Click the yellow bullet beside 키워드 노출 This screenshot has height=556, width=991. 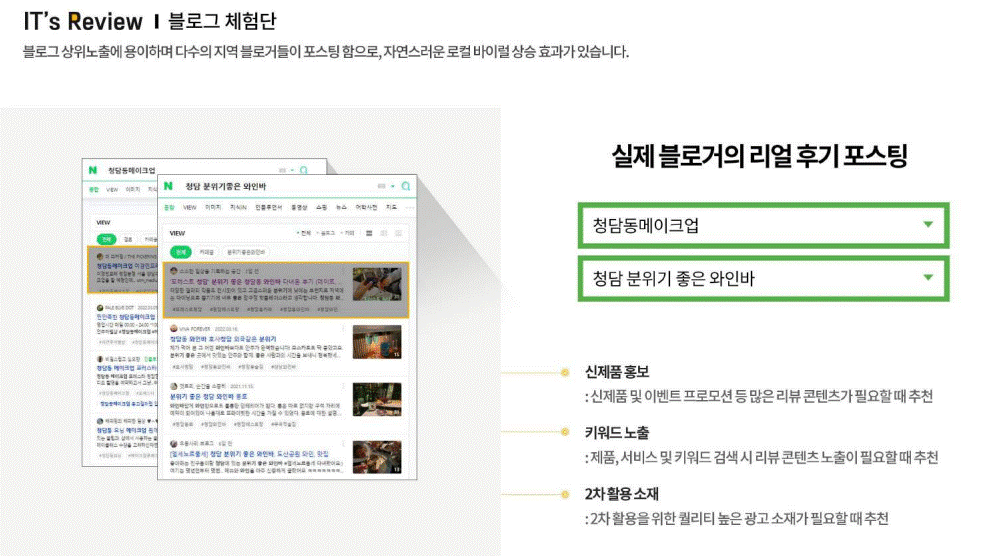565,433
